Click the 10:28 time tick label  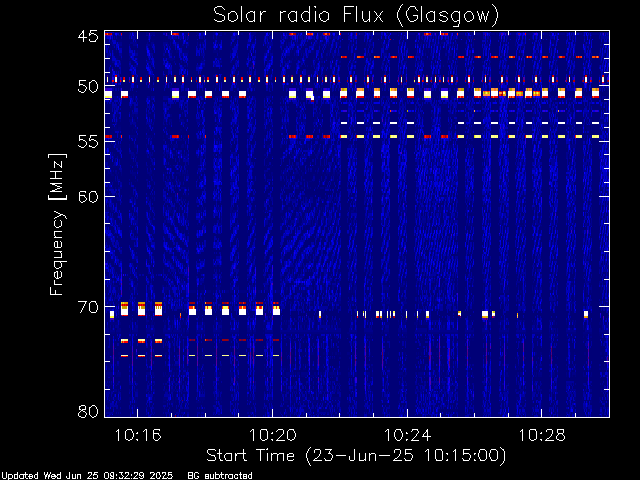542,435
